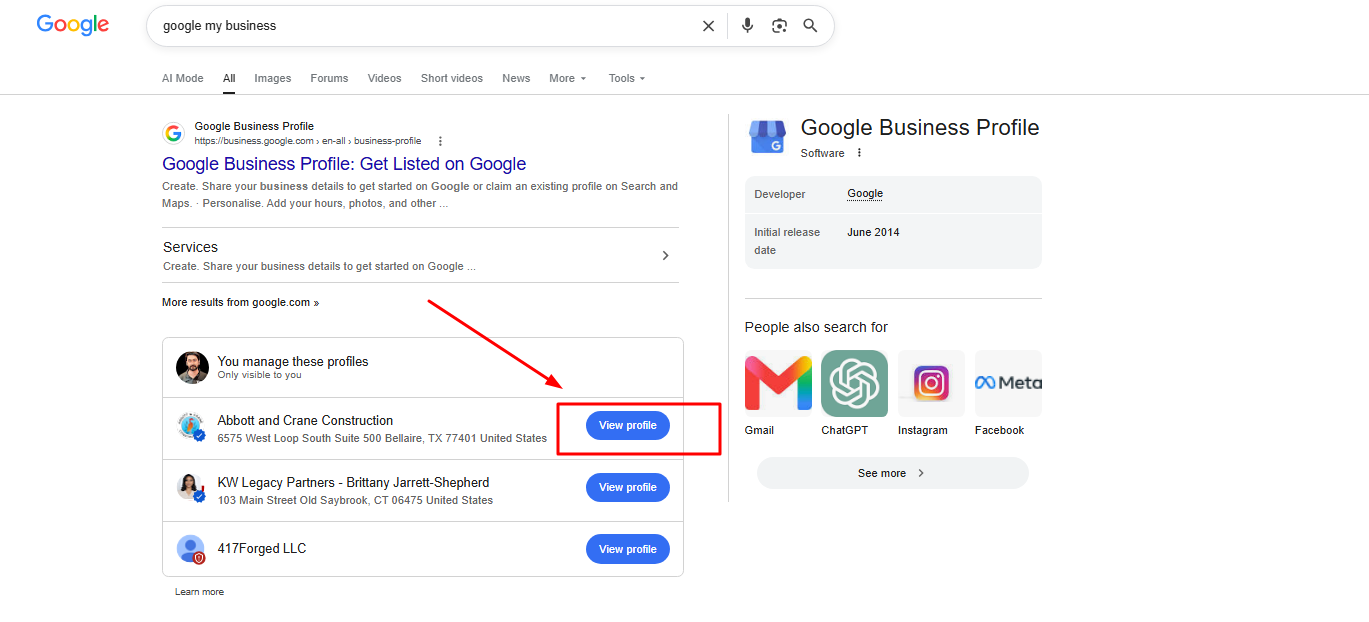Open Instagram from People also search for

[931, 383]
